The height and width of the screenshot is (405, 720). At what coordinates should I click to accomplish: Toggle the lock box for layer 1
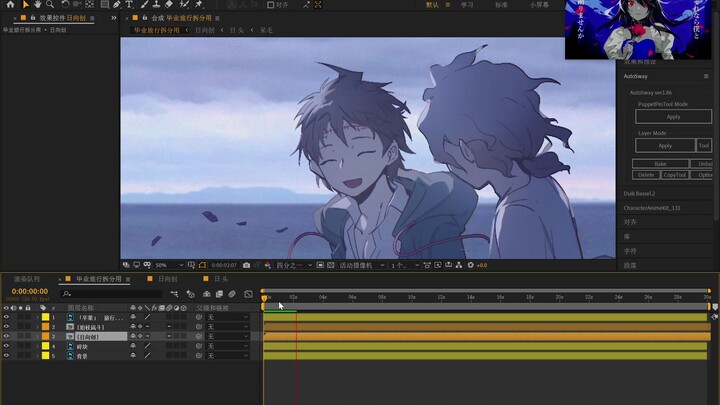coord(28,317)
